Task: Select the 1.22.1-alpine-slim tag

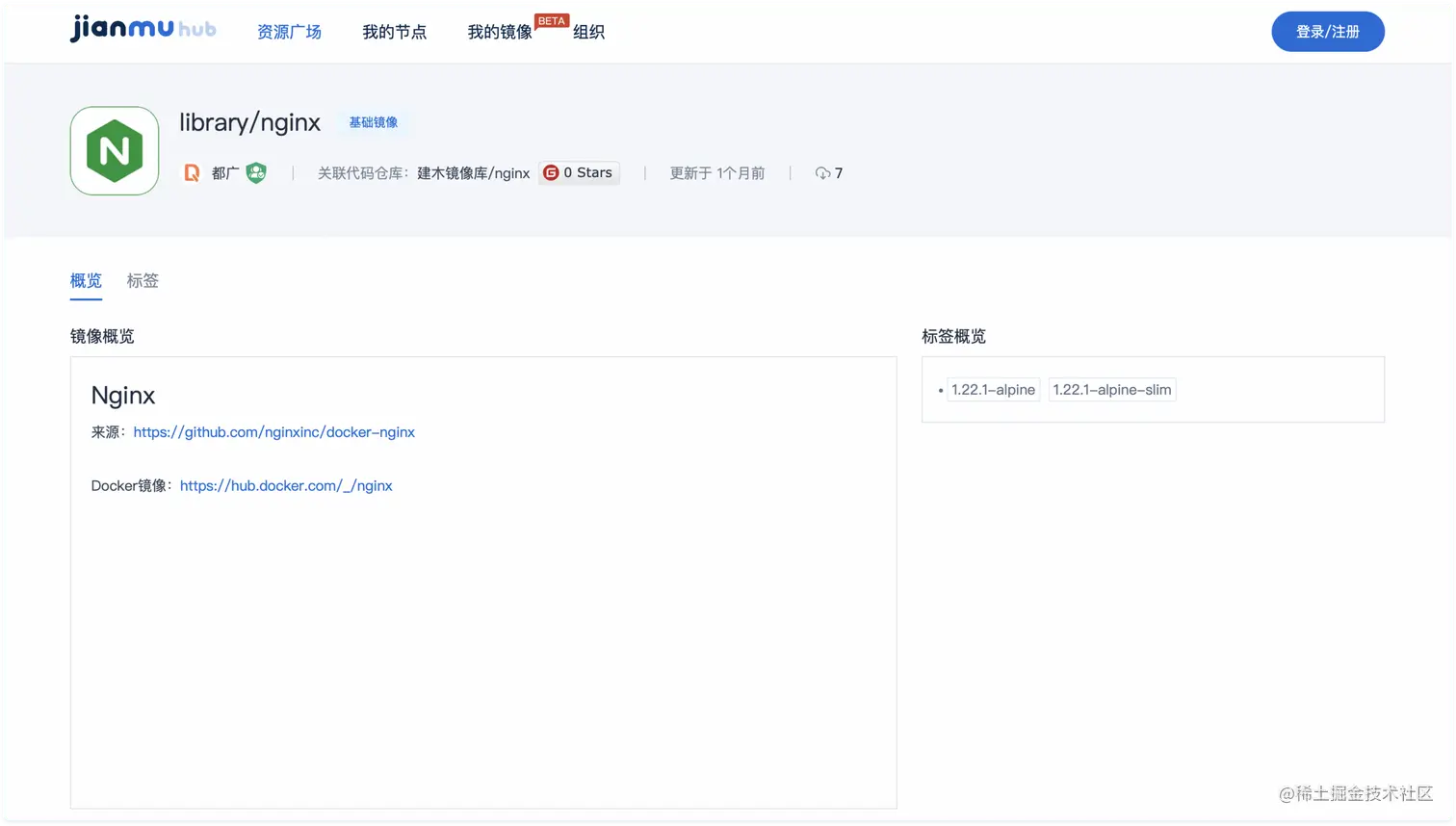Action: (x=1112, y=390)
